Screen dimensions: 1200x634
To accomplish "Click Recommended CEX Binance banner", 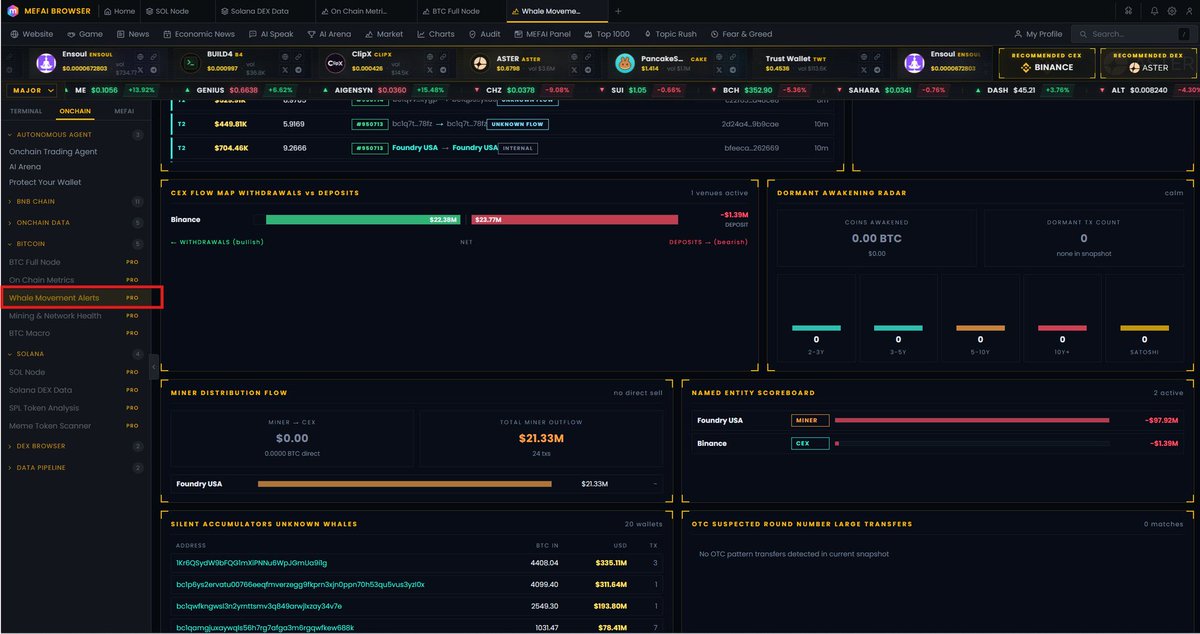I will (1046, 63).
